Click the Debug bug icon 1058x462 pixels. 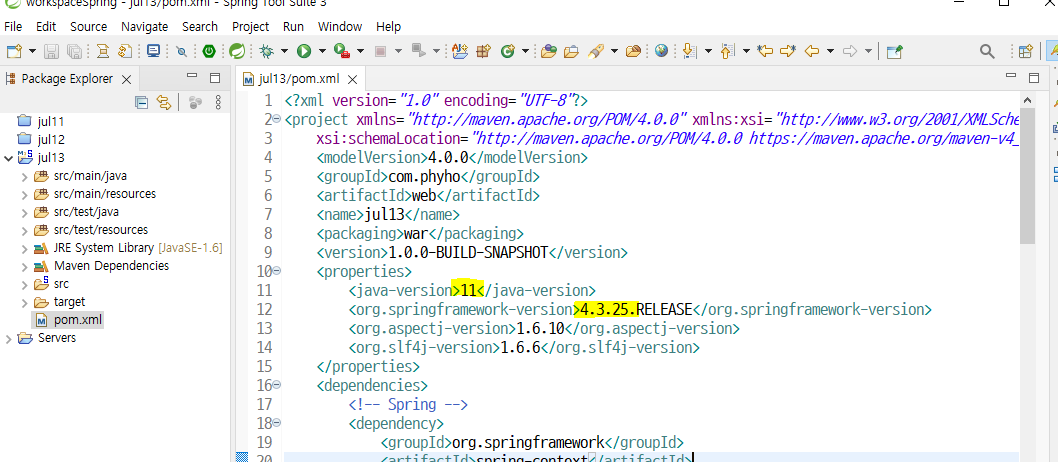click(x=267, y=51)
